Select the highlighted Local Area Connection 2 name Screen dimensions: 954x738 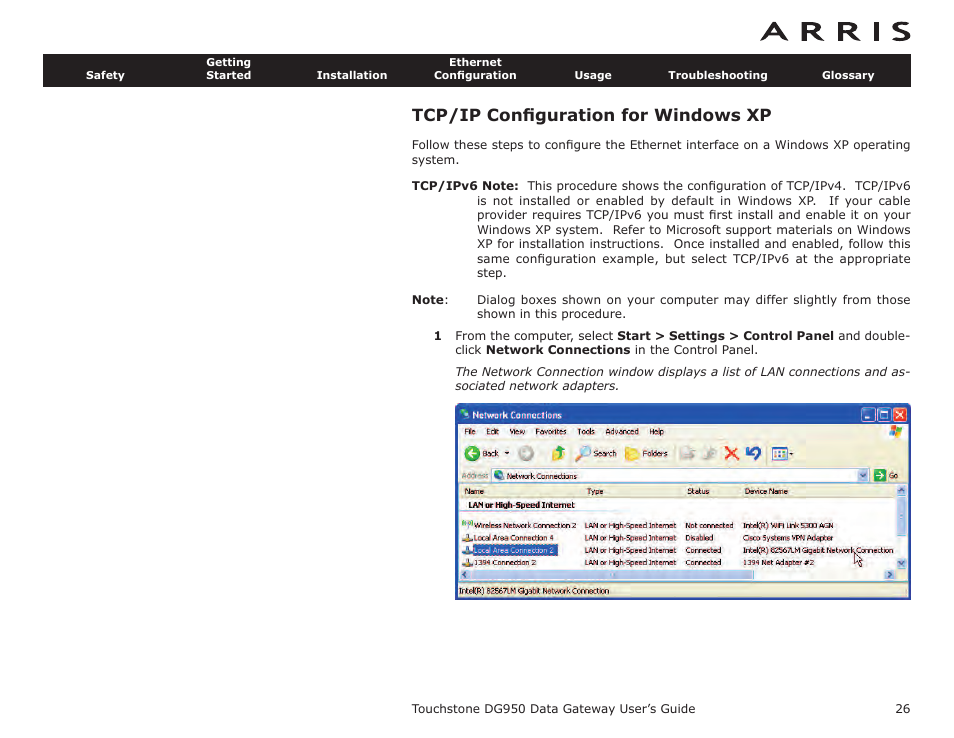[x=515, y=550]
